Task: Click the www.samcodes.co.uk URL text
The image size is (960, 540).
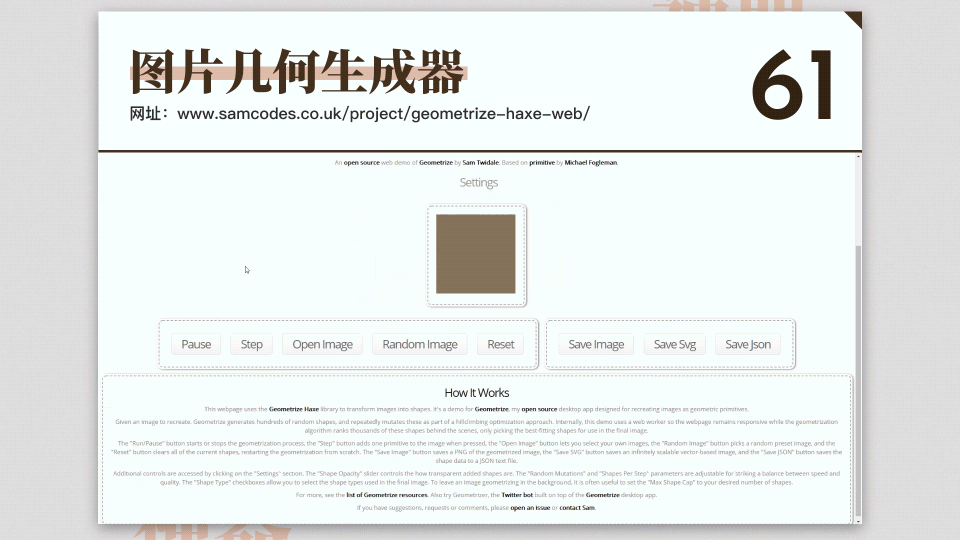Action: tap(383, 114)
